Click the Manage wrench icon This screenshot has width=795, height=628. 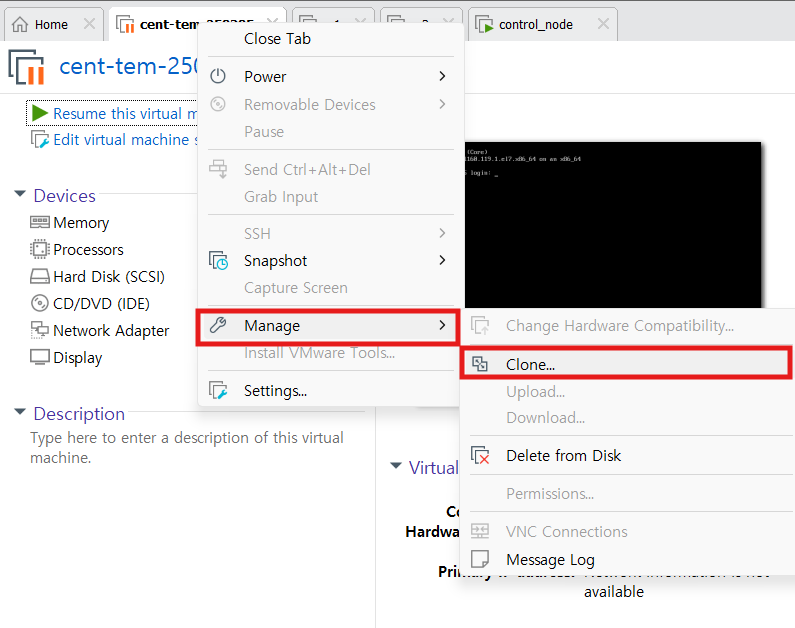pyautogui.click(x=218, y=325)
